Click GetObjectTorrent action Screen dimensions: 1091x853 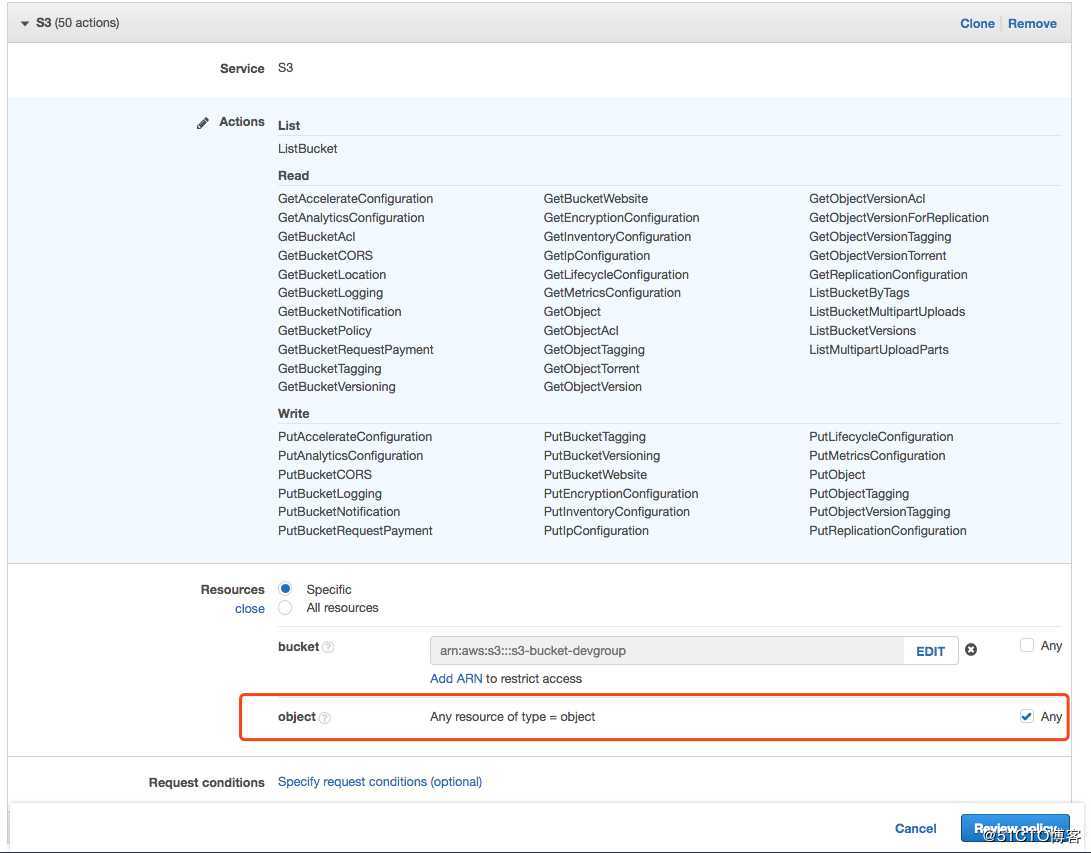tap(591, 369)
